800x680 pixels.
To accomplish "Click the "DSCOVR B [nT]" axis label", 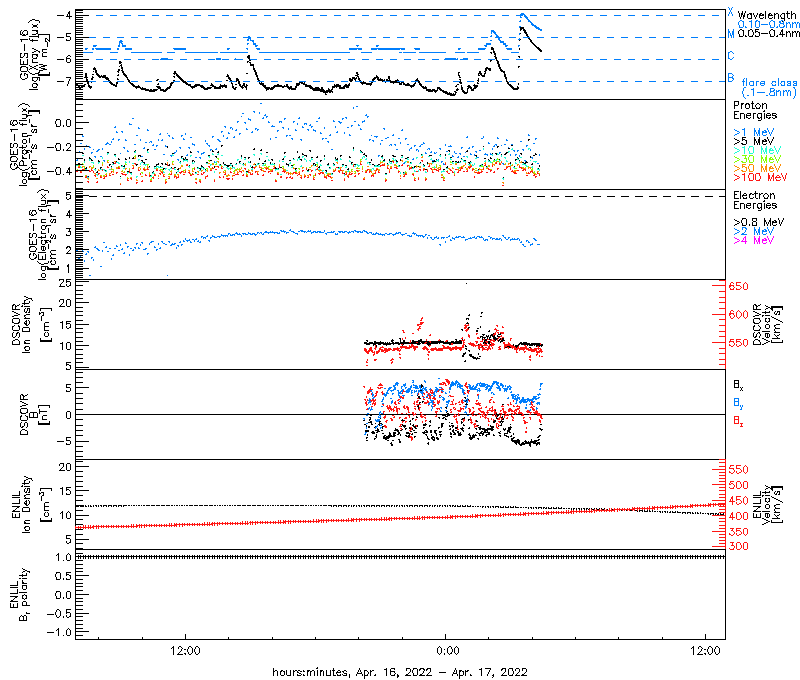I will [x=35, y=414].
